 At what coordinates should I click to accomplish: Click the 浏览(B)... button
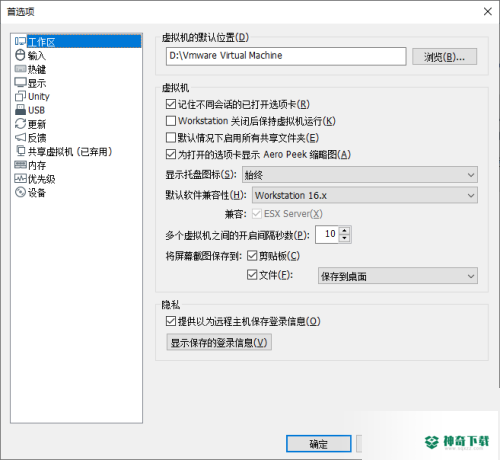(x=445, y=57)
